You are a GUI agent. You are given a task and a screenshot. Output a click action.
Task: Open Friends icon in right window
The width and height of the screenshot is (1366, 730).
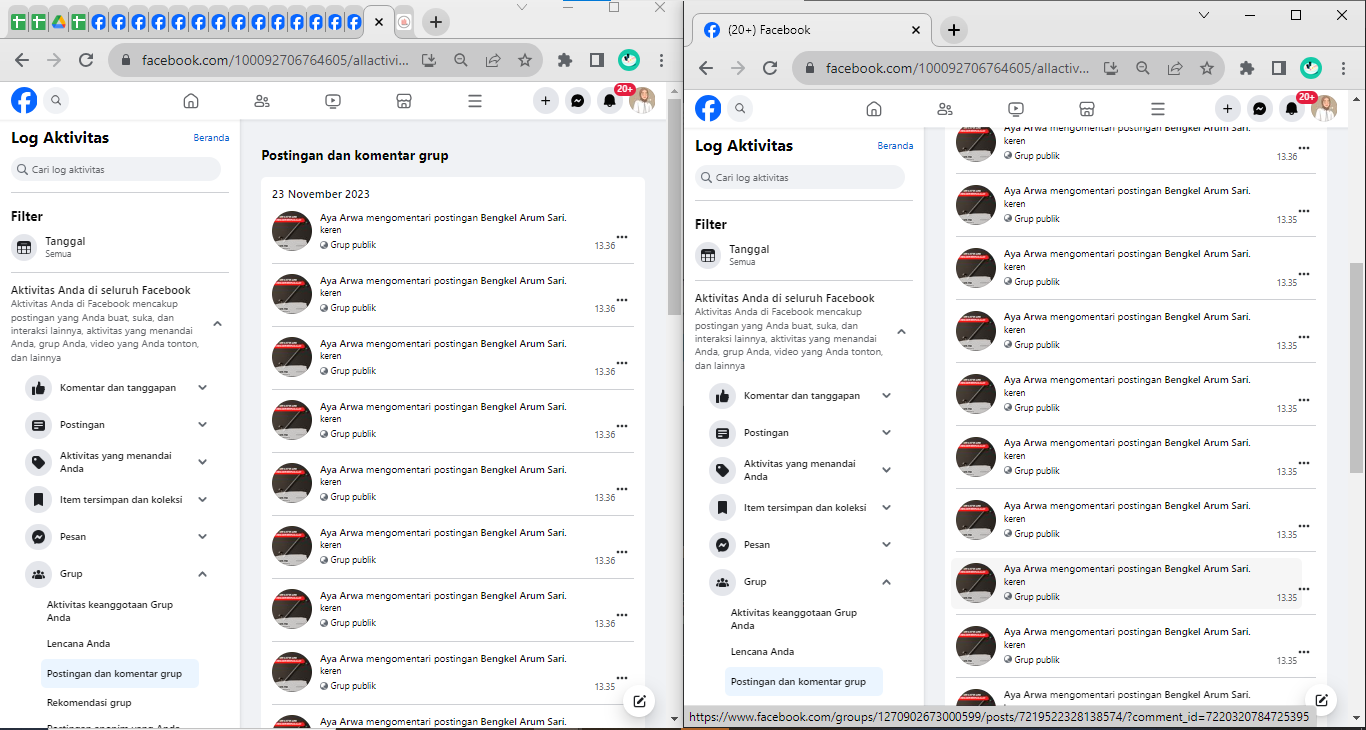(x=945, y=108)
